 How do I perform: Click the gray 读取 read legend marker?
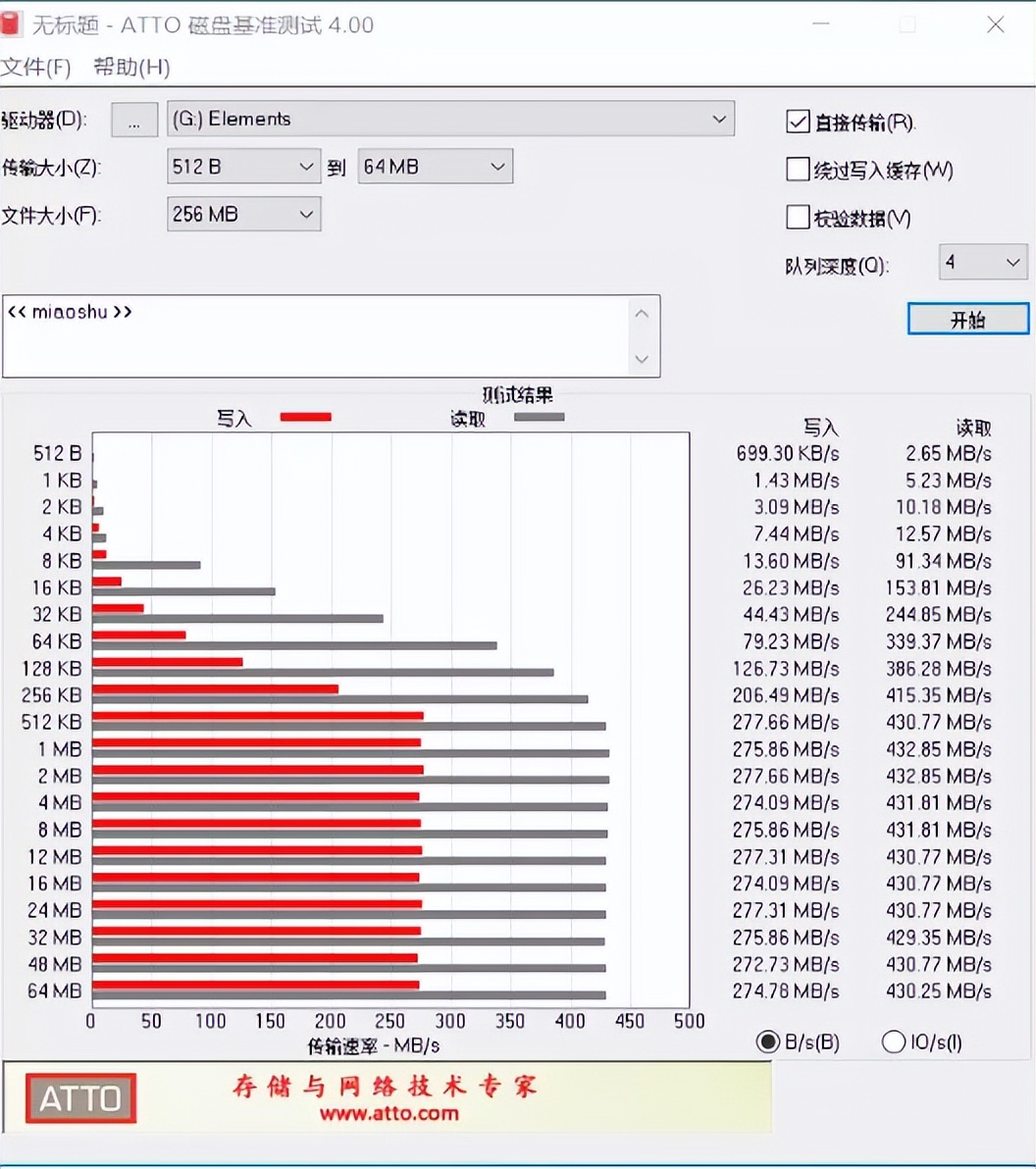[538, 416]
